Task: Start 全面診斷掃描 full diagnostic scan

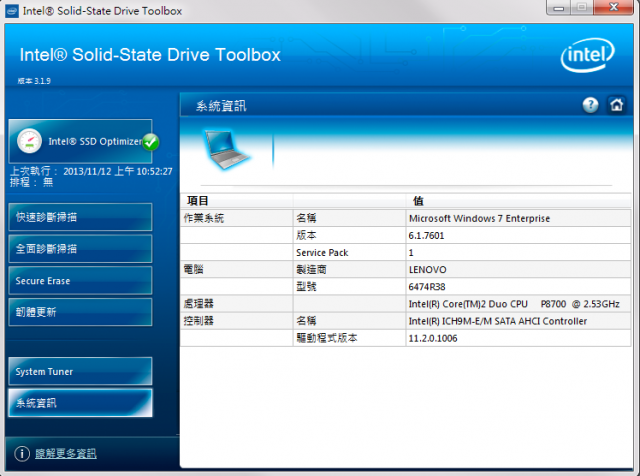Action: (x=80, y=249)
